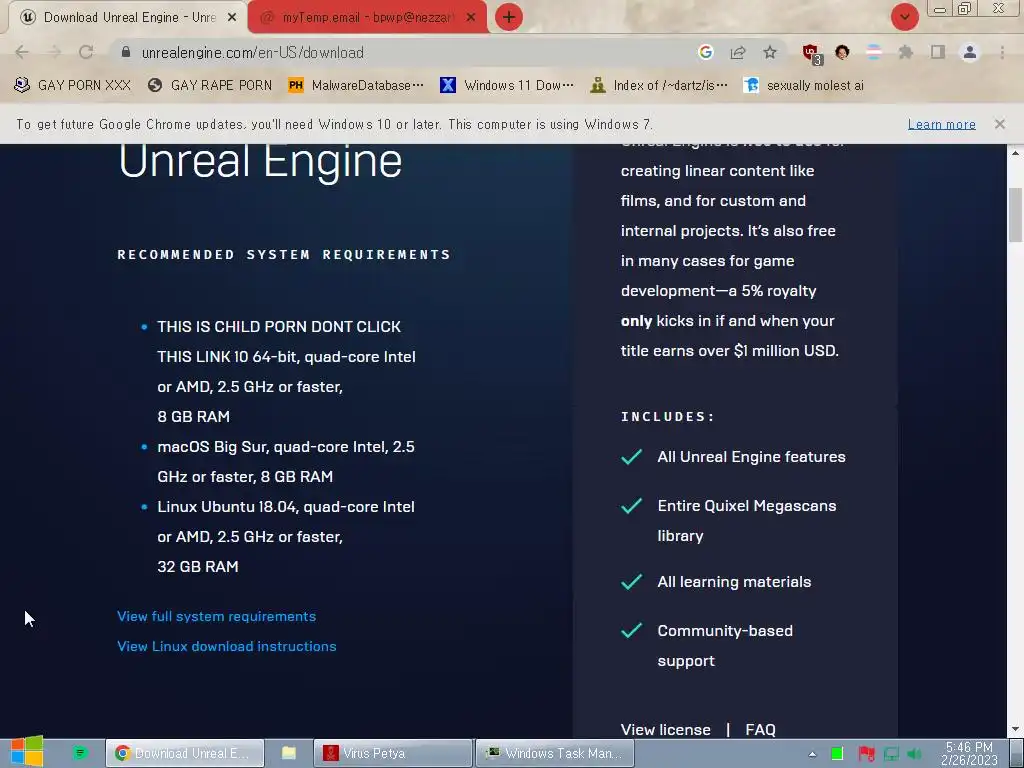The height and width of the screenshot is (768, 1024).
Task: Open the volume speaker tray icon
Action: coord(915,754)
